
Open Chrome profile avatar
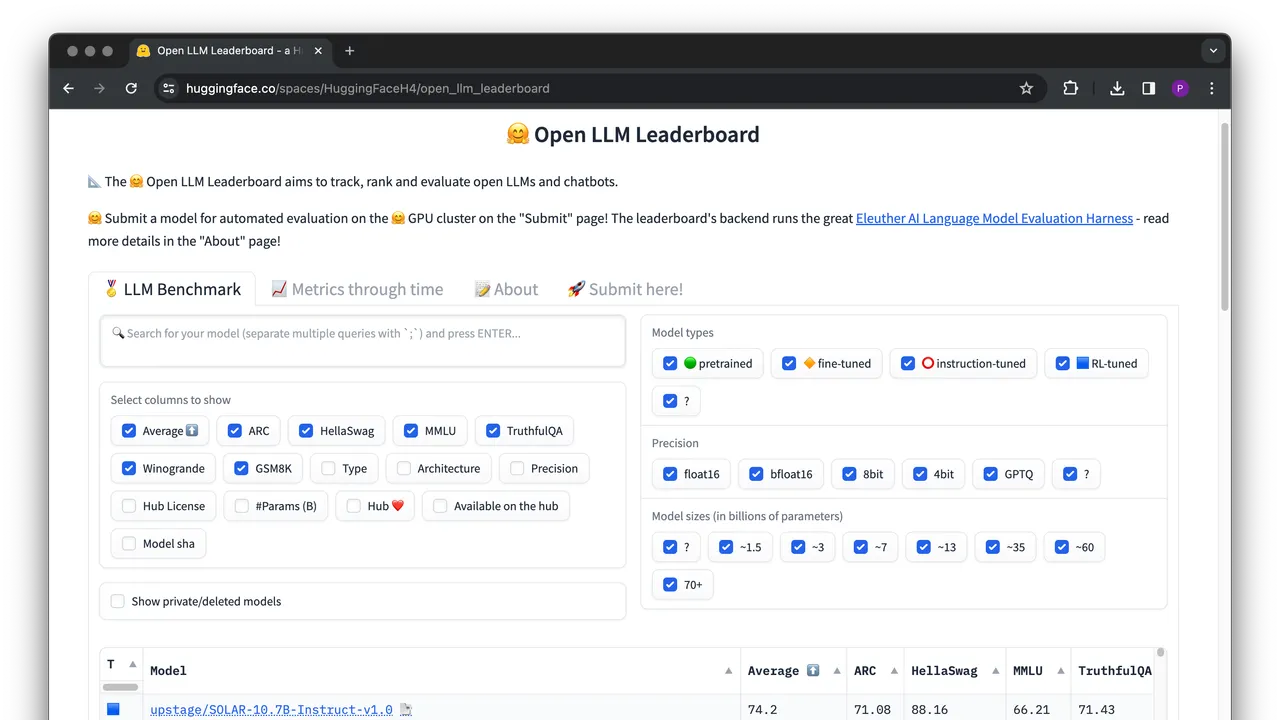1180,88
